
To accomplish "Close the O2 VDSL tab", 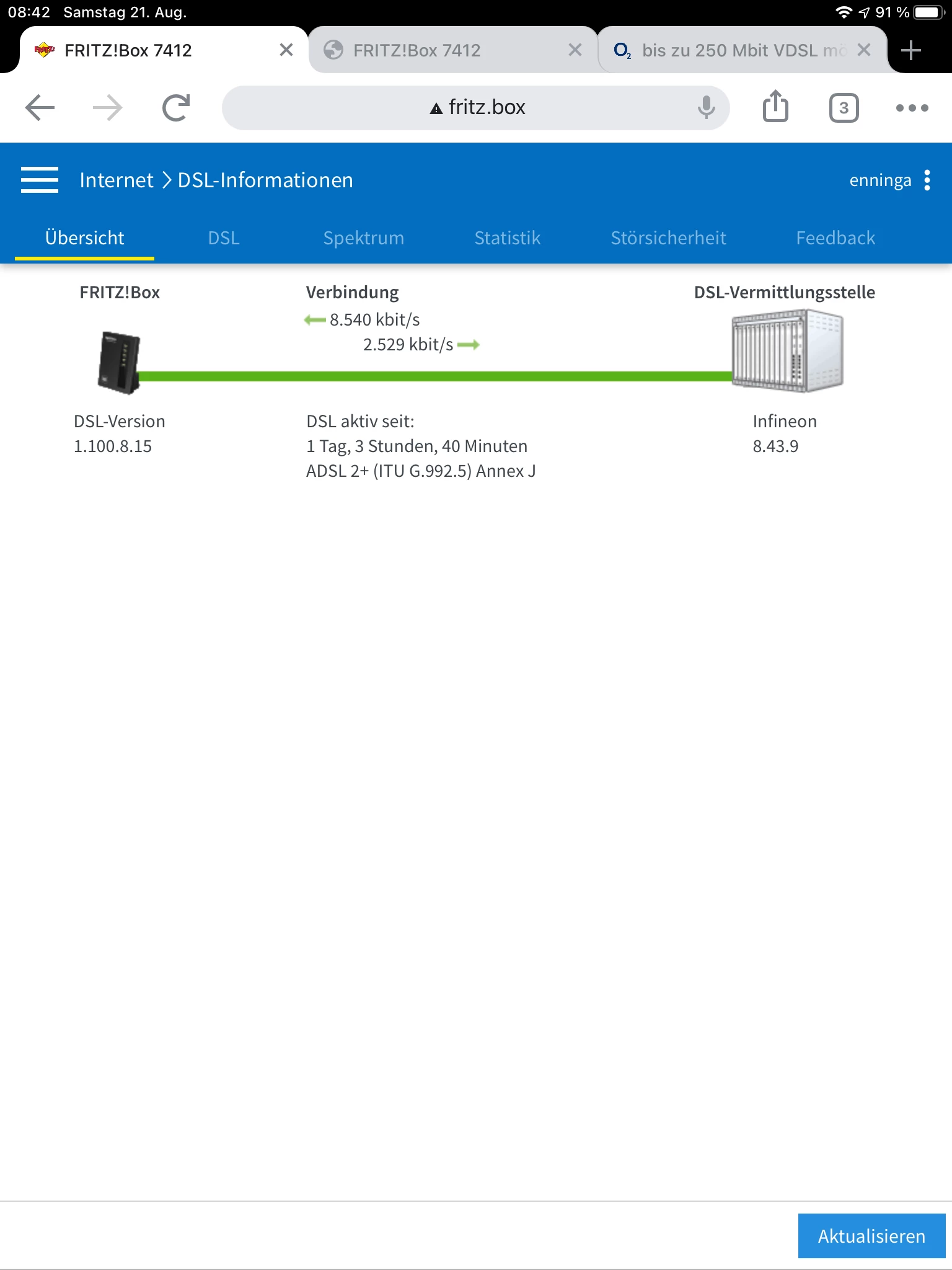I will (864, 50).
